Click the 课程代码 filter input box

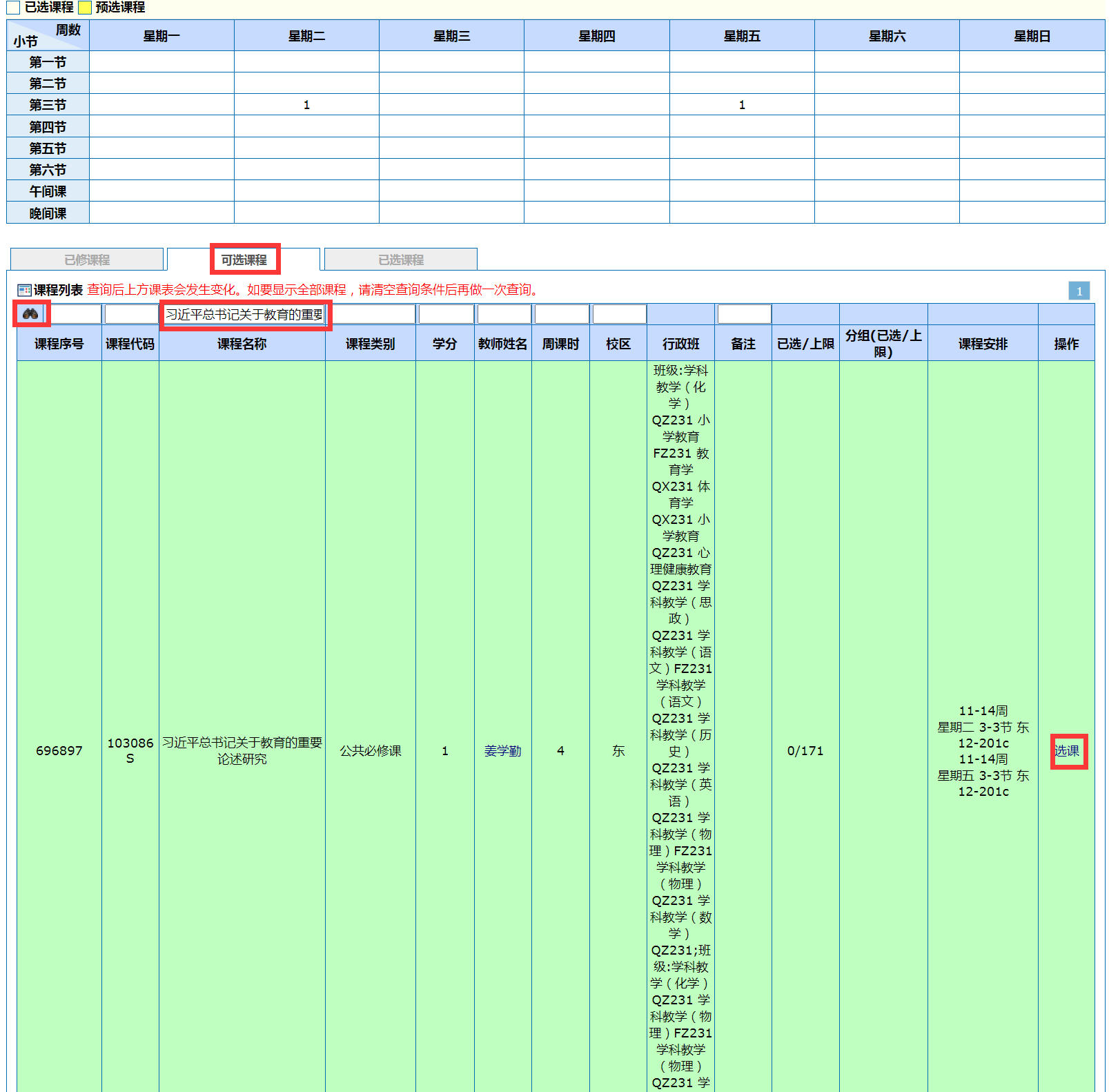(131, 315)
